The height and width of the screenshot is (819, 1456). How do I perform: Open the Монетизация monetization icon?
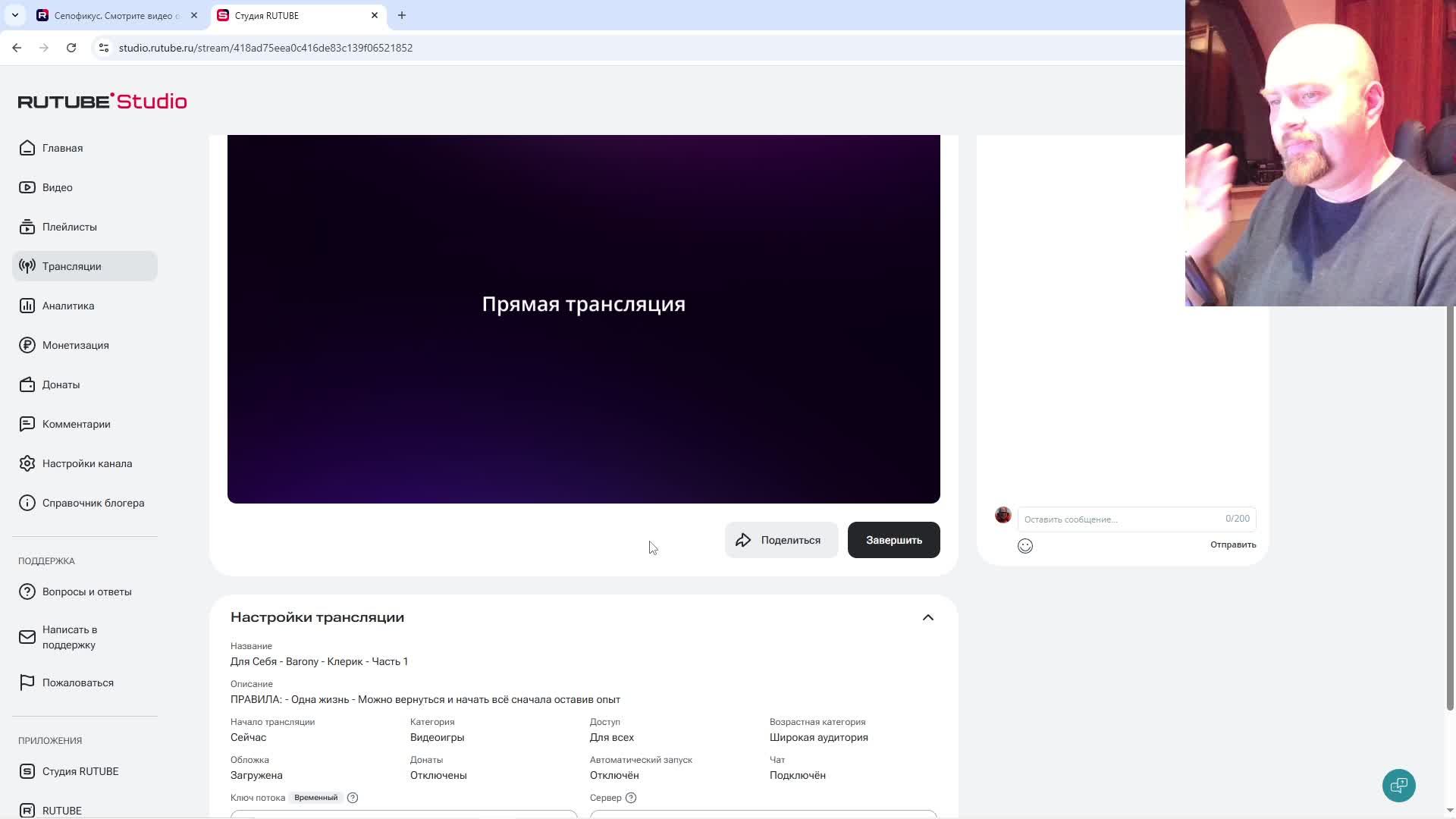27,345
